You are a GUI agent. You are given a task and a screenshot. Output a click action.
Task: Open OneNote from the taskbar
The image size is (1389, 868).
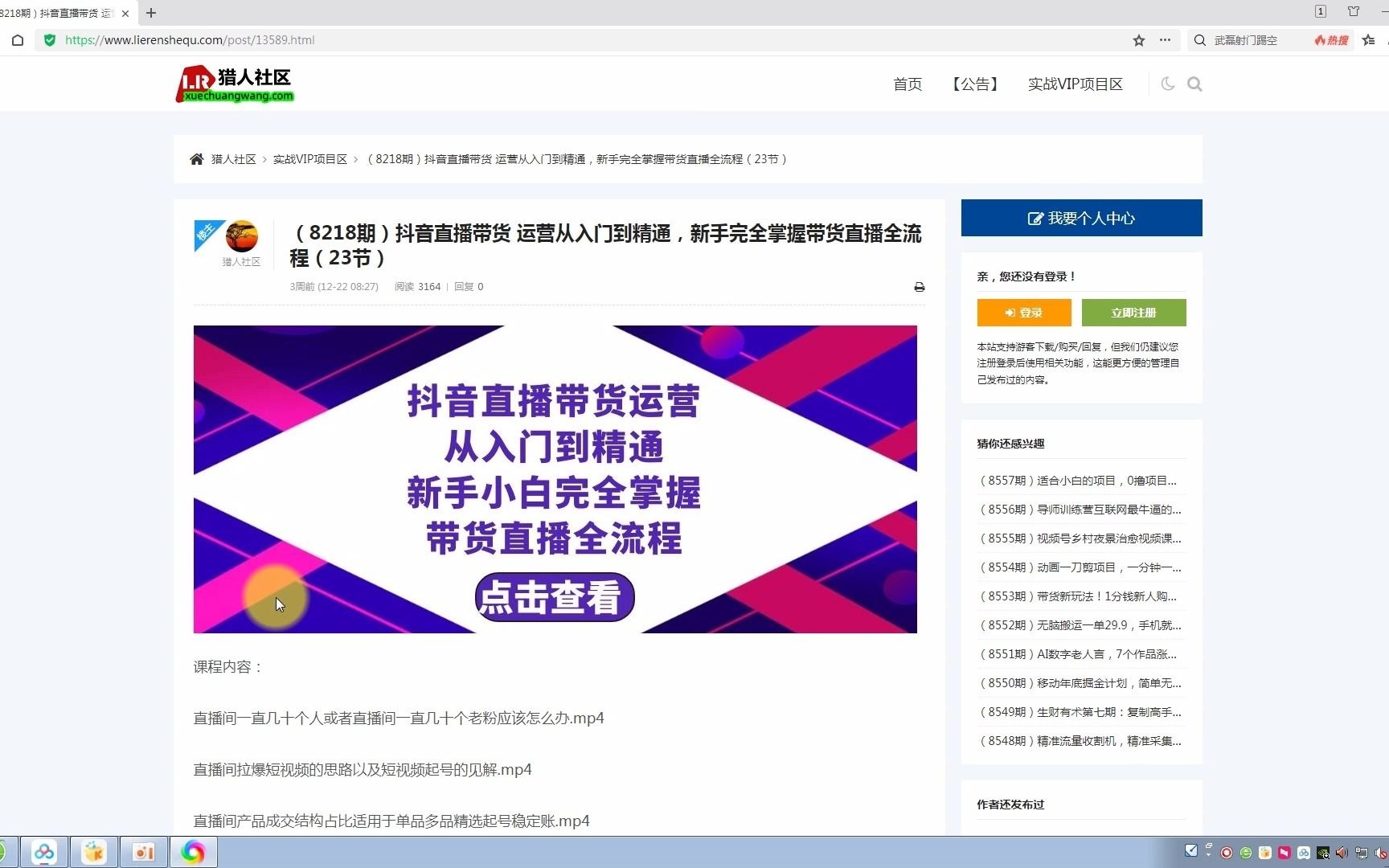[143, 852]
